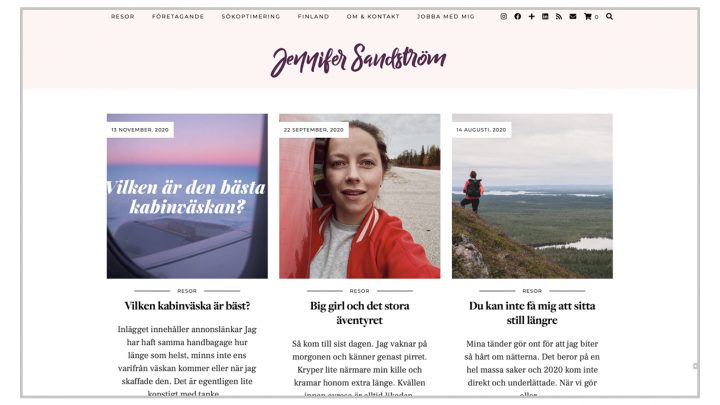Click the airplane window post thumbnail
Viewport: 720px width, 405px height.
point(187,196)
